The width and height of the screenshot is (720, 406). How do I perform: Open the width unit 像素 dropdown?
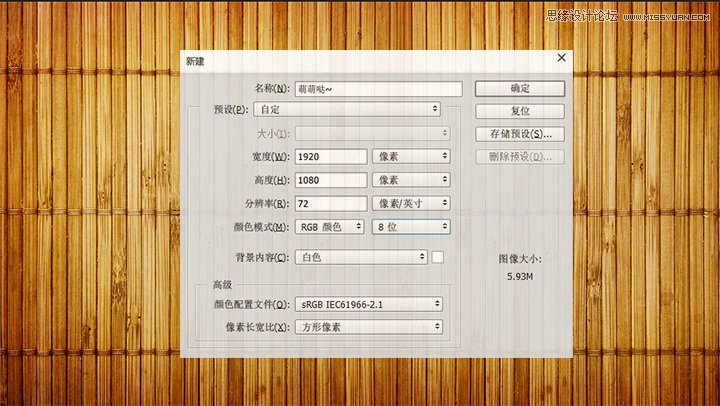click(x=410, y=156)
